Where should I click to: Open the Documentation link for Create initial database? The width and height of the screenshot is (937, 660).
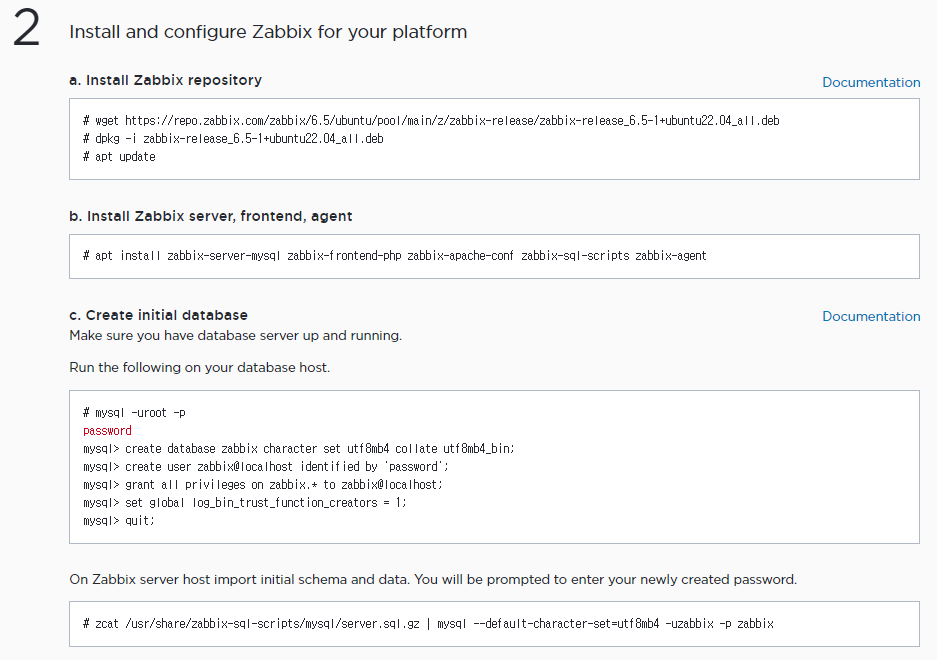(870, 316)
